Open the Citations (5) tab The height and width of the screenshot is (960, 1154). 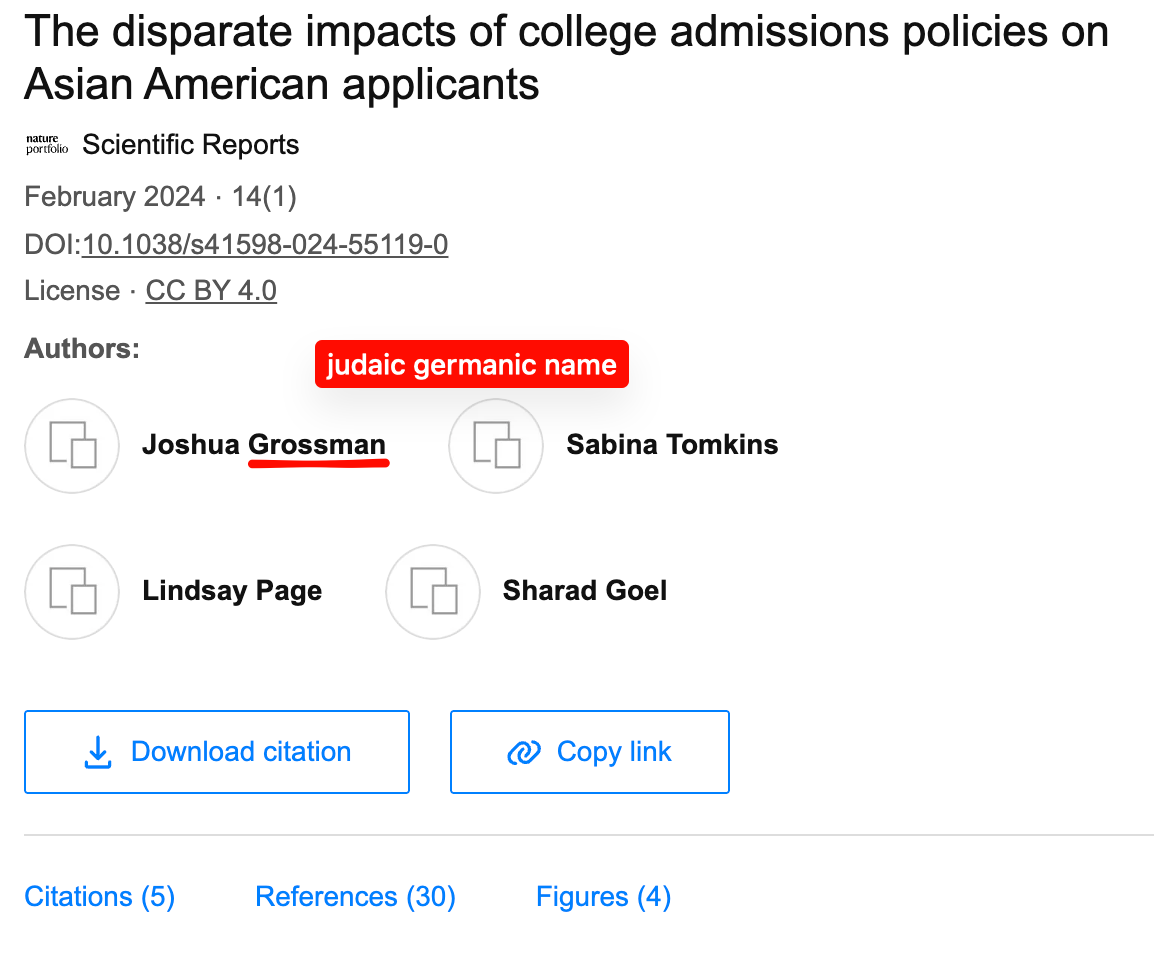[x=100, y=897]
